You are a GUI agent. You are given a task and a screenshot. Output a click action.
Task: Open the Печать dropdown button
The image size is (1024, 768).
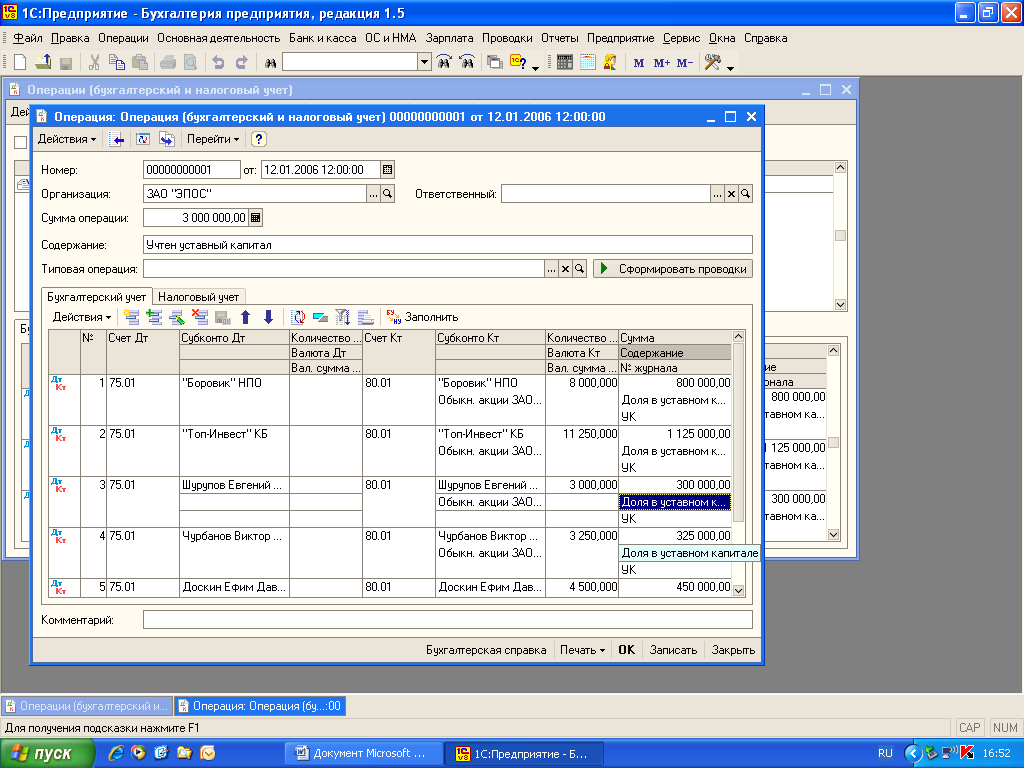click(x=583, y=650)
